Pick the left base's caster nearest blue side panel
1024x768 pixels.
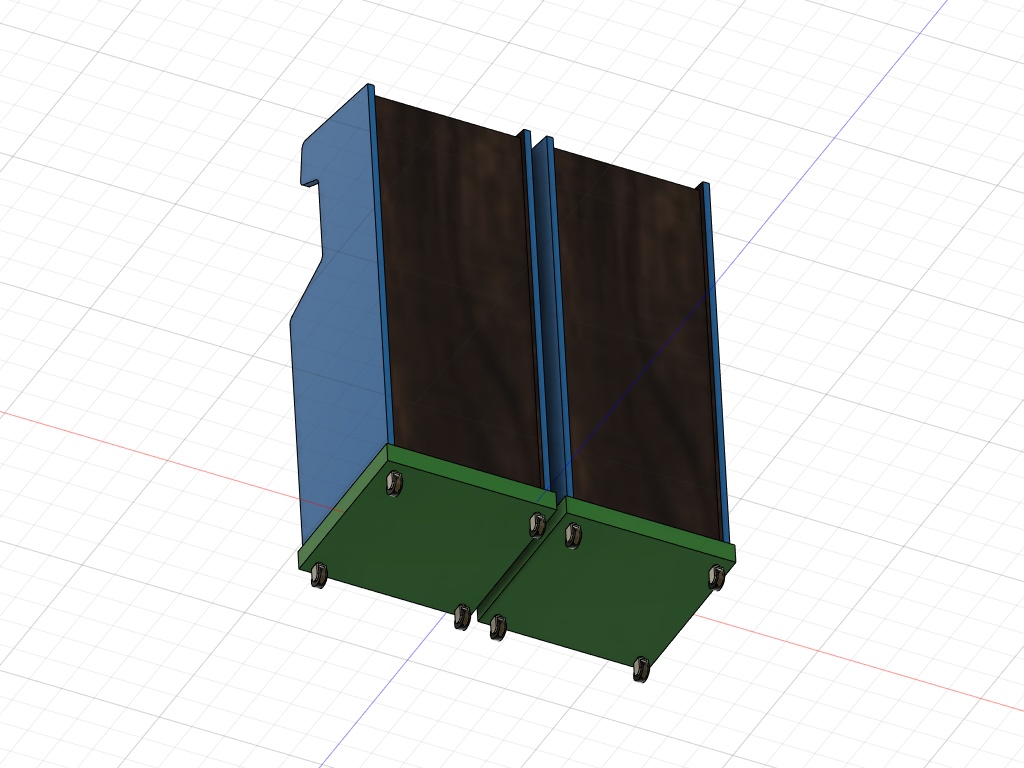(x=395, y=485)
